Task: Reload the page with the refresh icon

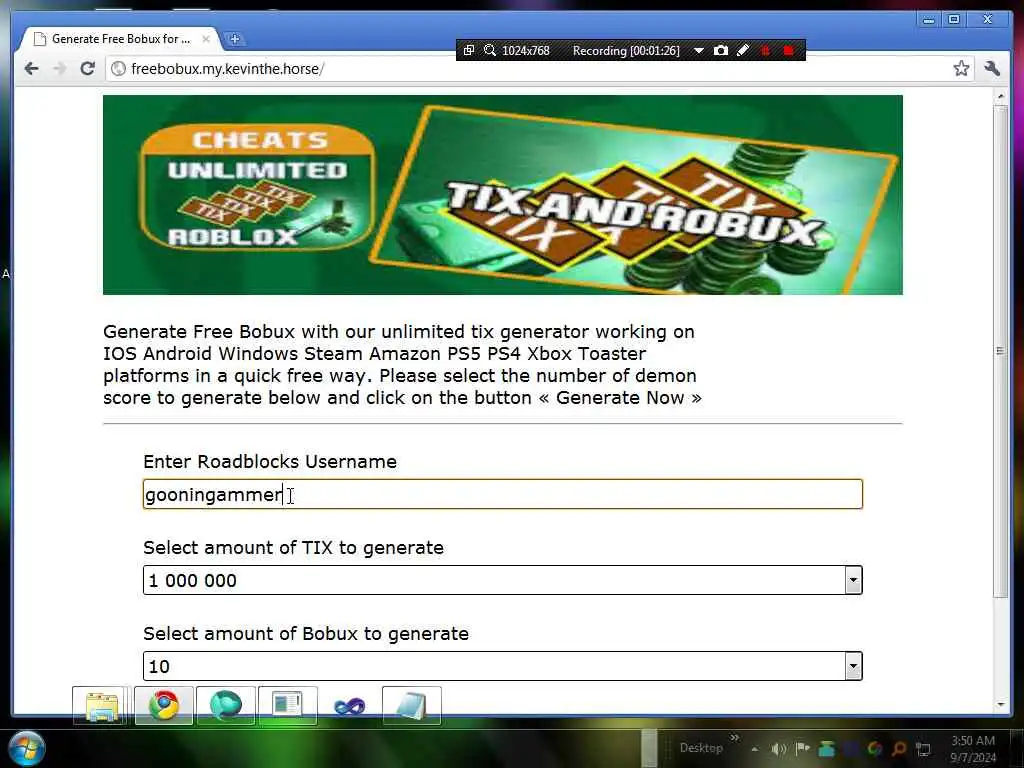Action: click(x=88, y=69)
